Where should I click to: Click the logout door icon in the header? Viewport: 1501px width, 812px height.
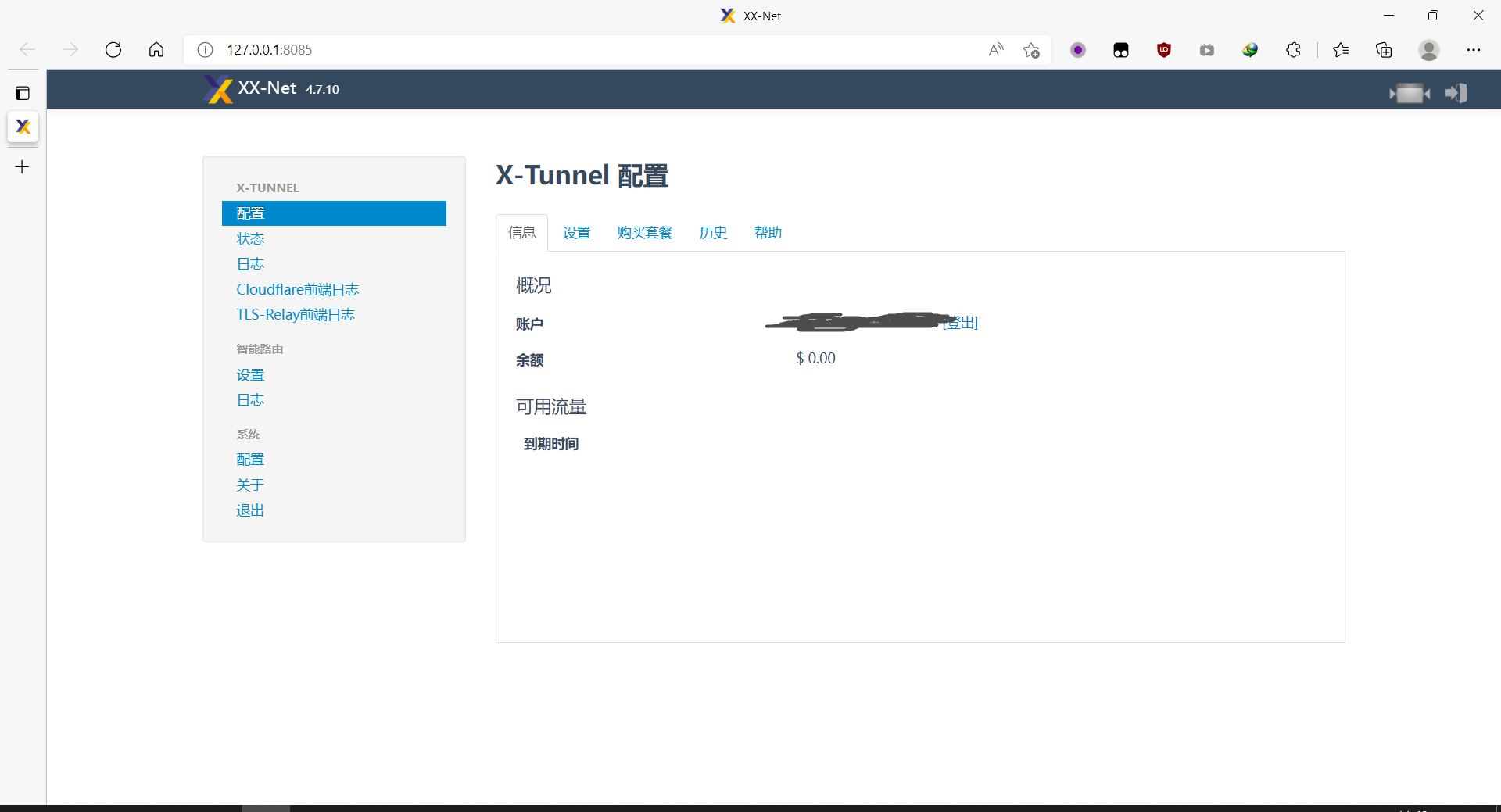tap(1456, 92)
